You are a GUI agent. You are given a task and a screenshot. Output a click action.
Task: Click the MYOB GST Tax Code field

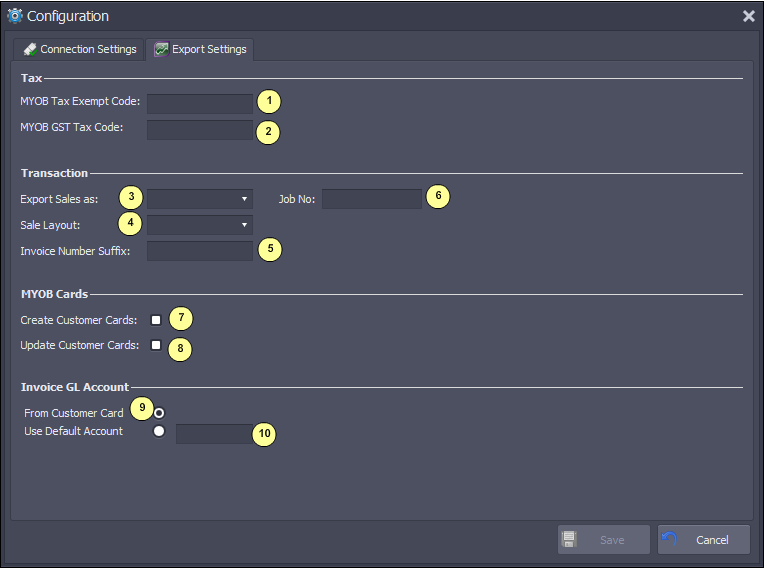tap(200, 130)
